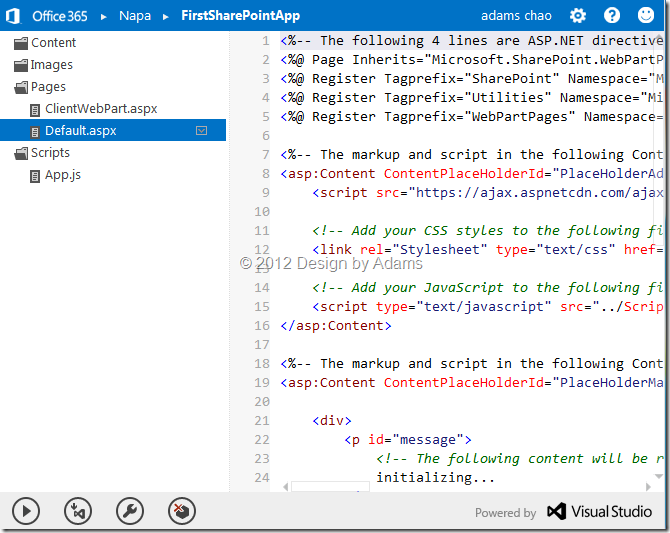
Task: Click the retract app button
Action: [182, 511]
